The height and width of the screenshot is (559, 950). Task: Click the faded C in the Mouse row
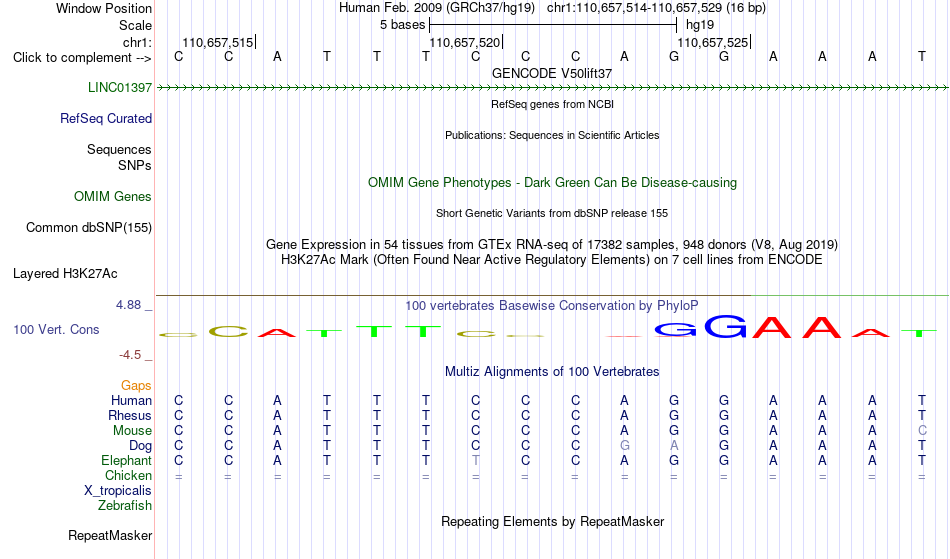click(x=922, y=431)
